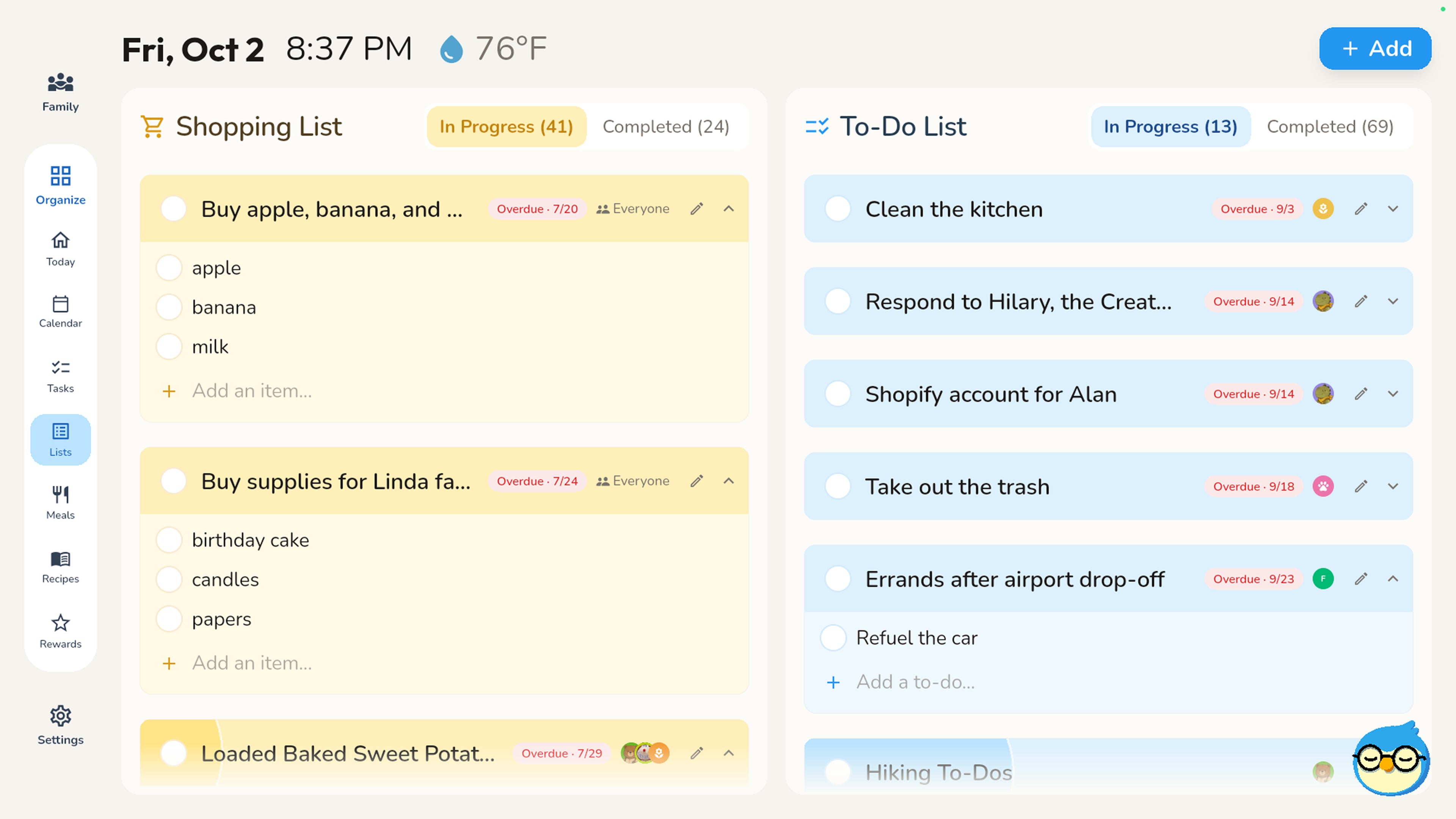Open Meals from the sidebar
This screenshot has width=1456, height=819.
pyautogui.click(x=61, y=502)
